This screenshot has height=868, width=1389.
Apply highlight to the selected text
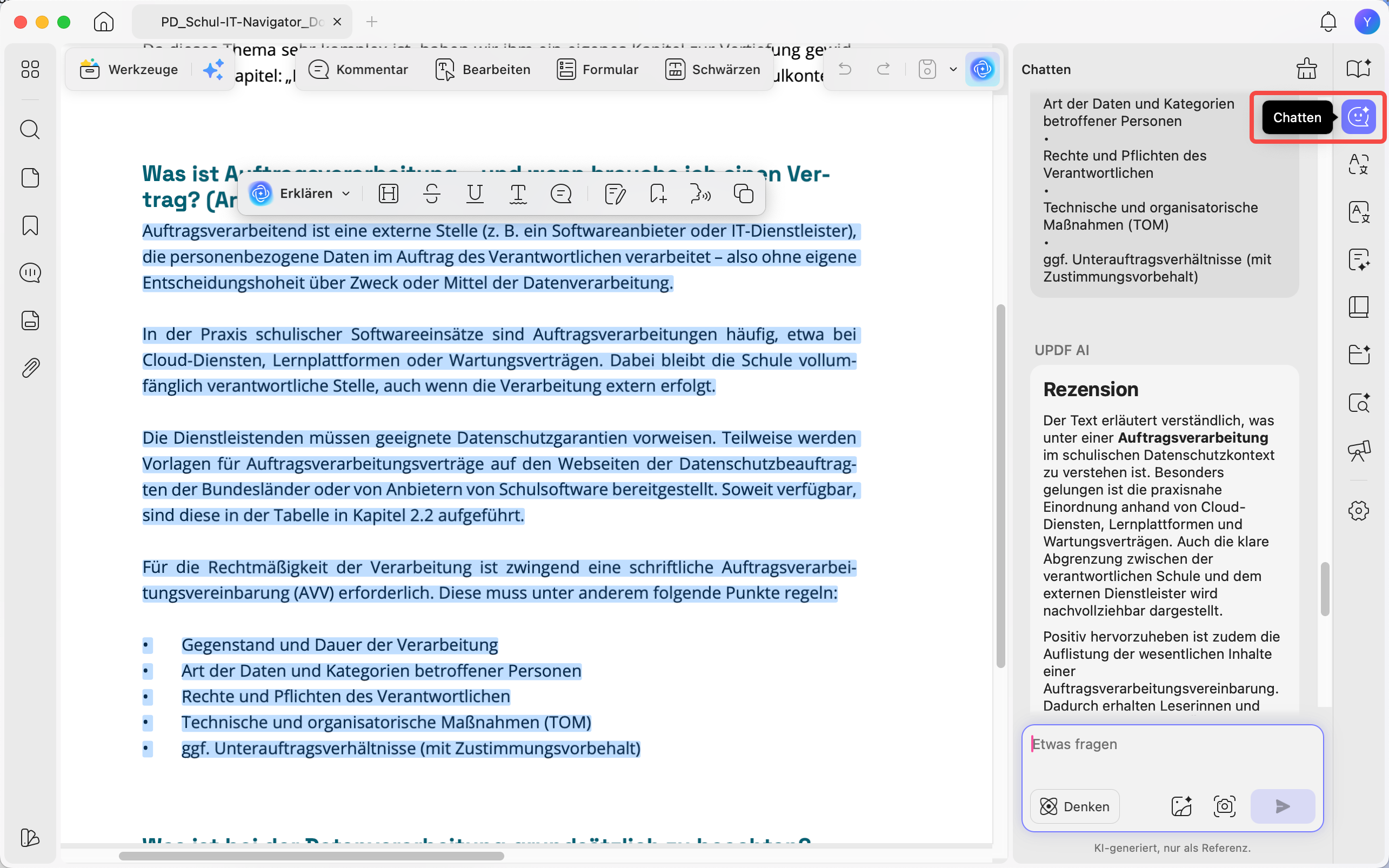[x=389, y=194]
